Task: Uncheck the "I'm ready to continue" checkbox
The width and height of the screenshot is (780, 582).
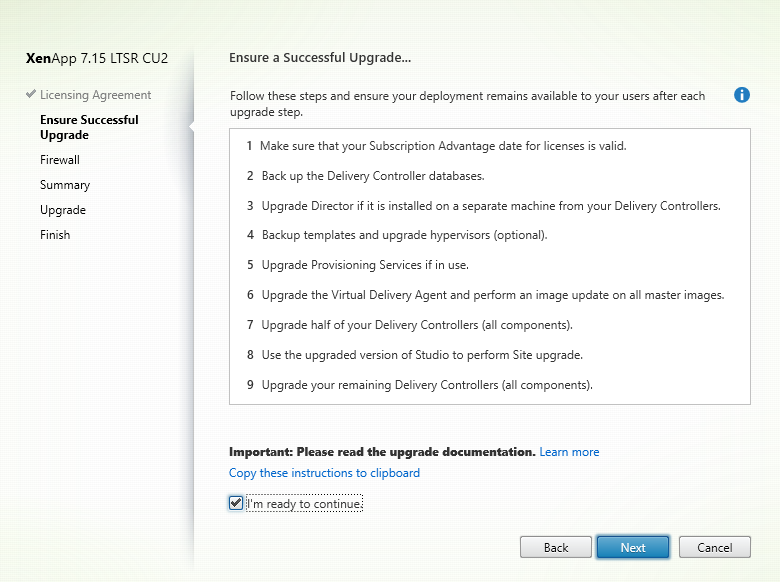Action: pos(236,503)
